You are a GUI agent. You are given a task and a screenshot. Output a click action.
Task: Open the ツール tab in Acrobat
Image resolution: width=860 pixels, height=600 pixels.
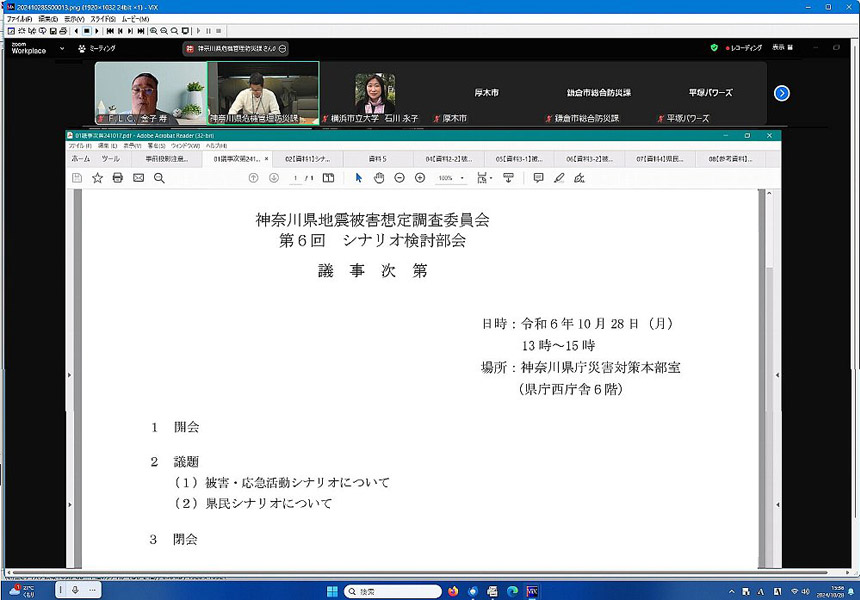click(110, 158)
